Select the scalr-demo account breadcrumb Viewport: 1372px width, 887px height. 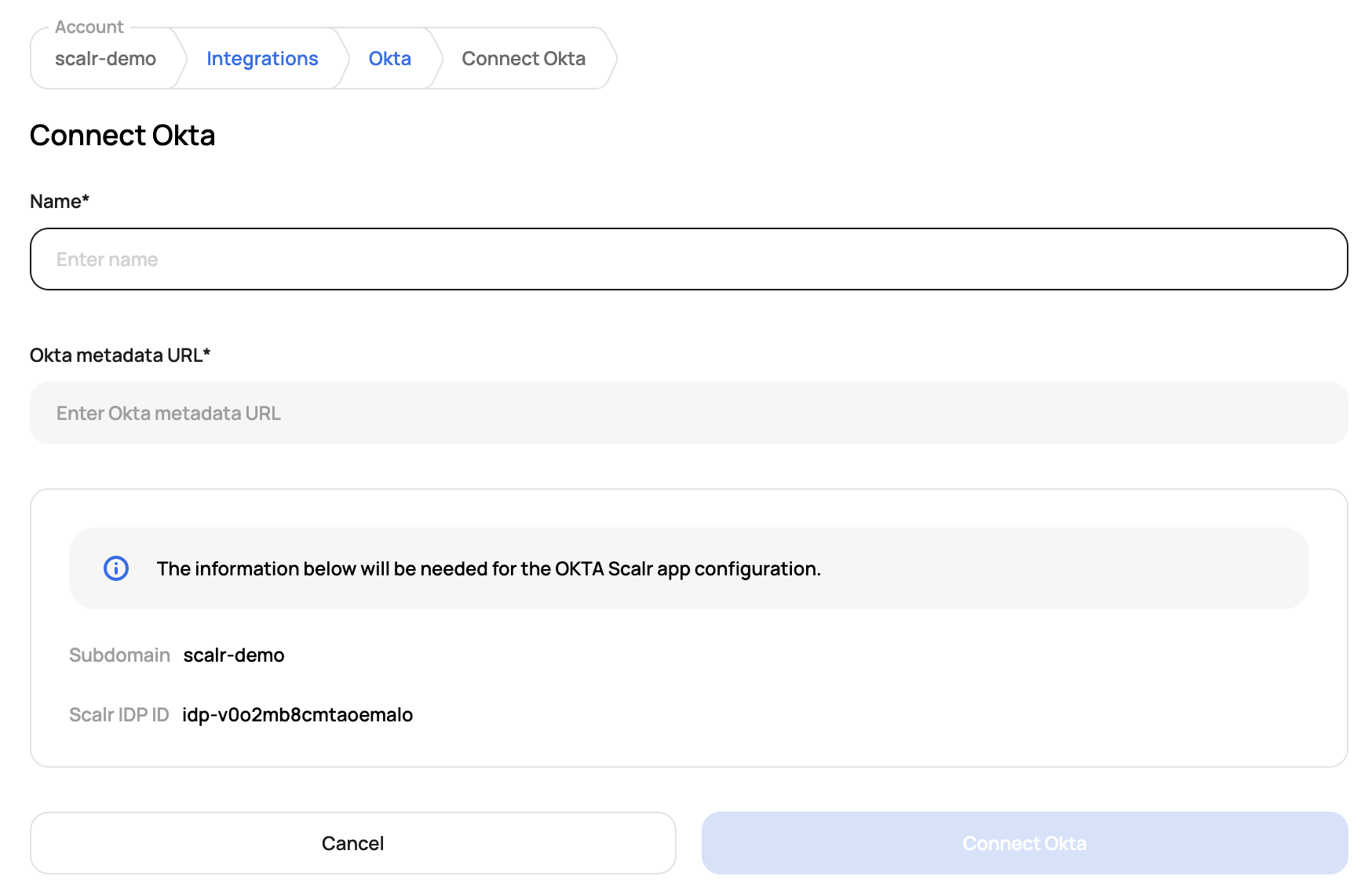point(105,59)
